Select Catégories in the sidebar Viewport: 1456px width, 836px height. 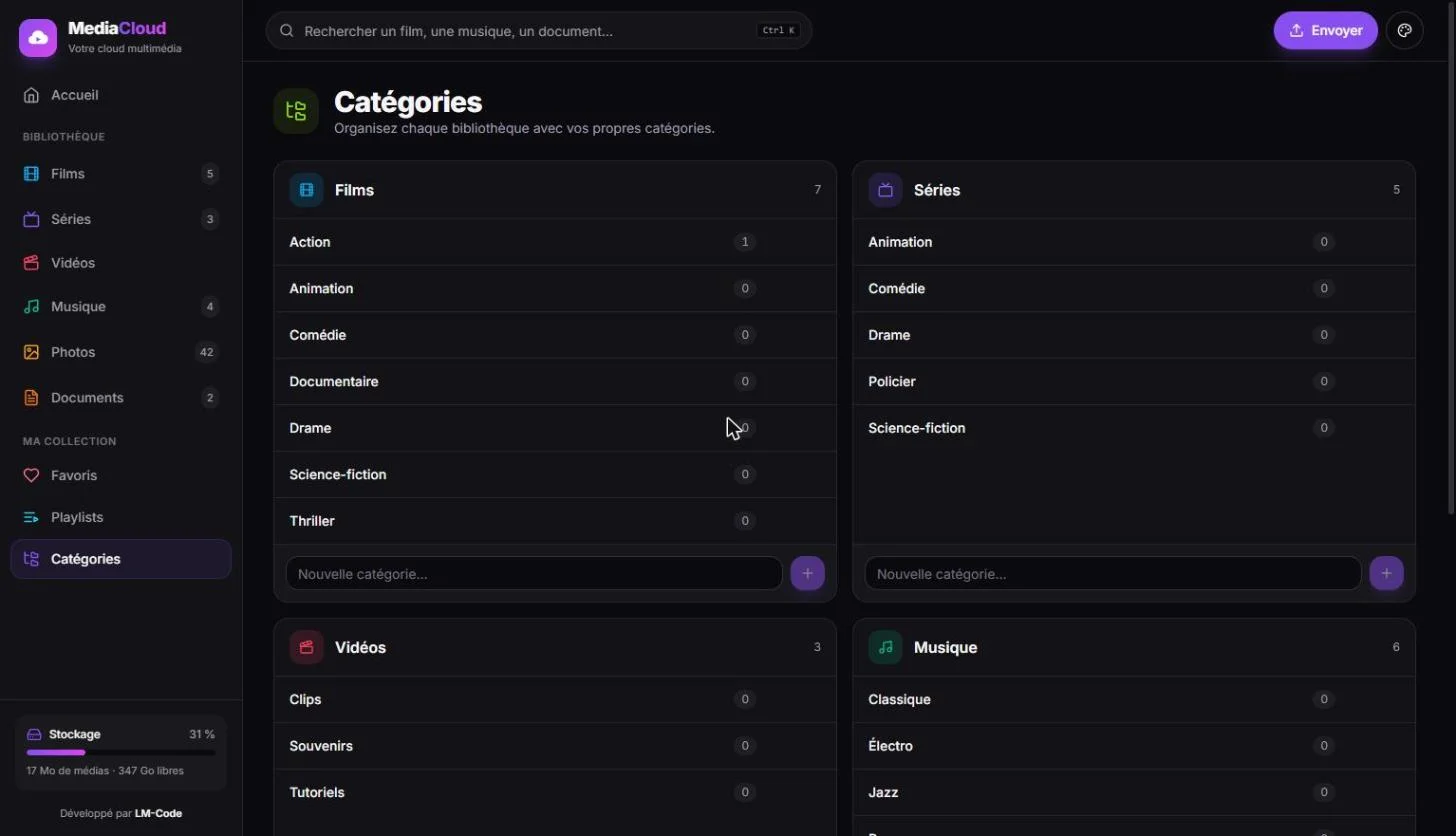(121, 559)
